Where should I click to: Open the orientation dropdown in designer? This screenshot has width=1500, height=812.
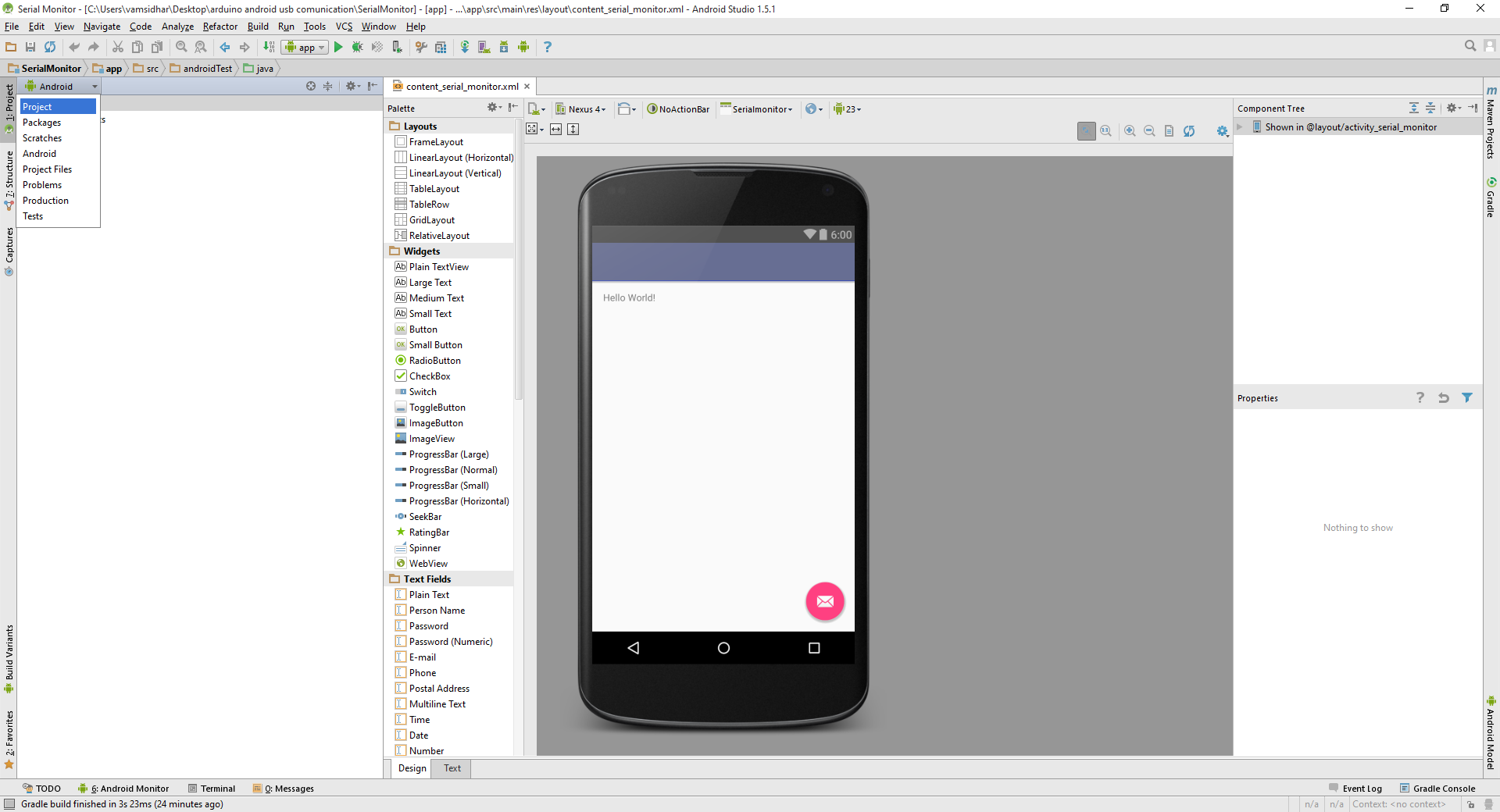(x=627, y=109)
